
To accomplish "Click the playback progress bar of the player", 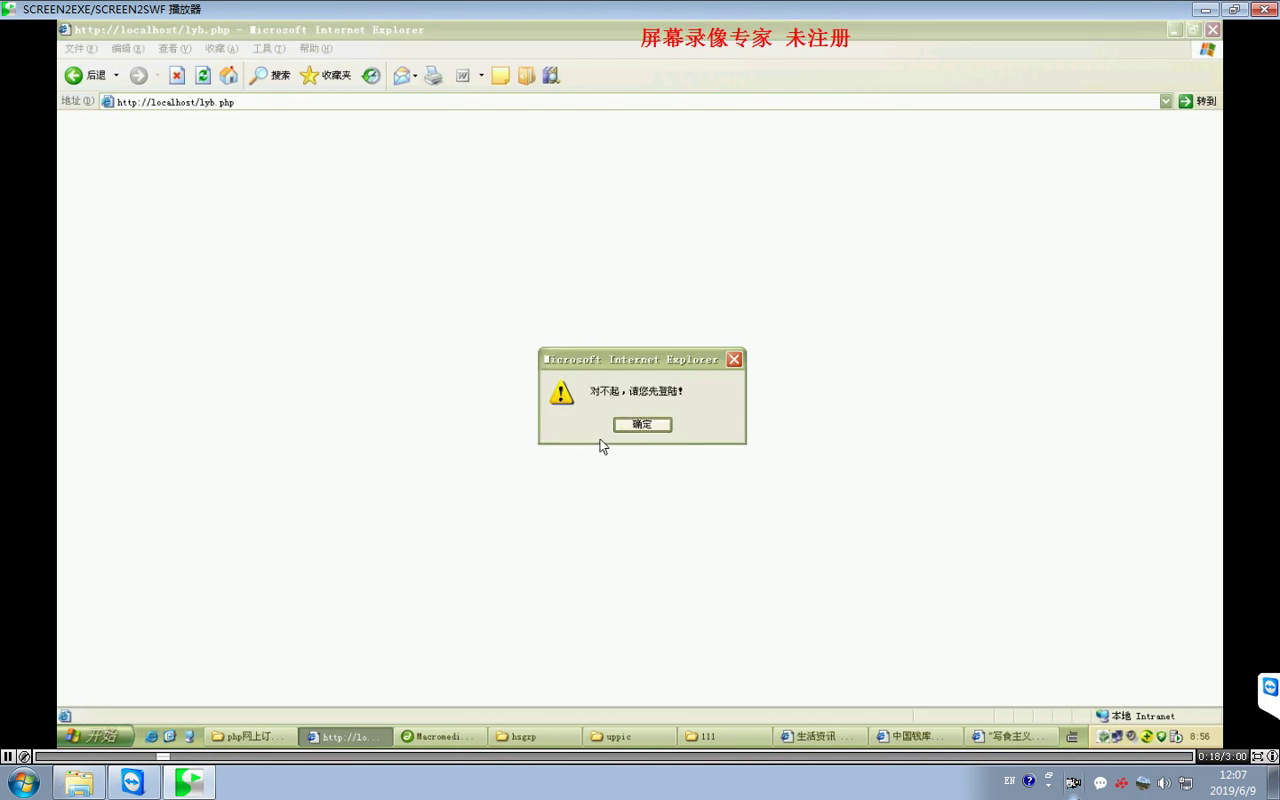I will 600,757.
